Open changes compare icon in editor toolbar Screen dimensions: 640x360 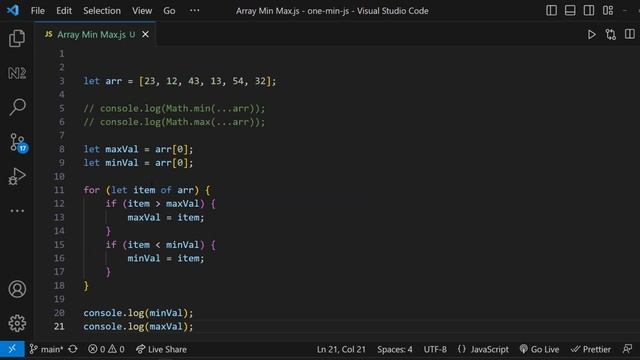611,35
